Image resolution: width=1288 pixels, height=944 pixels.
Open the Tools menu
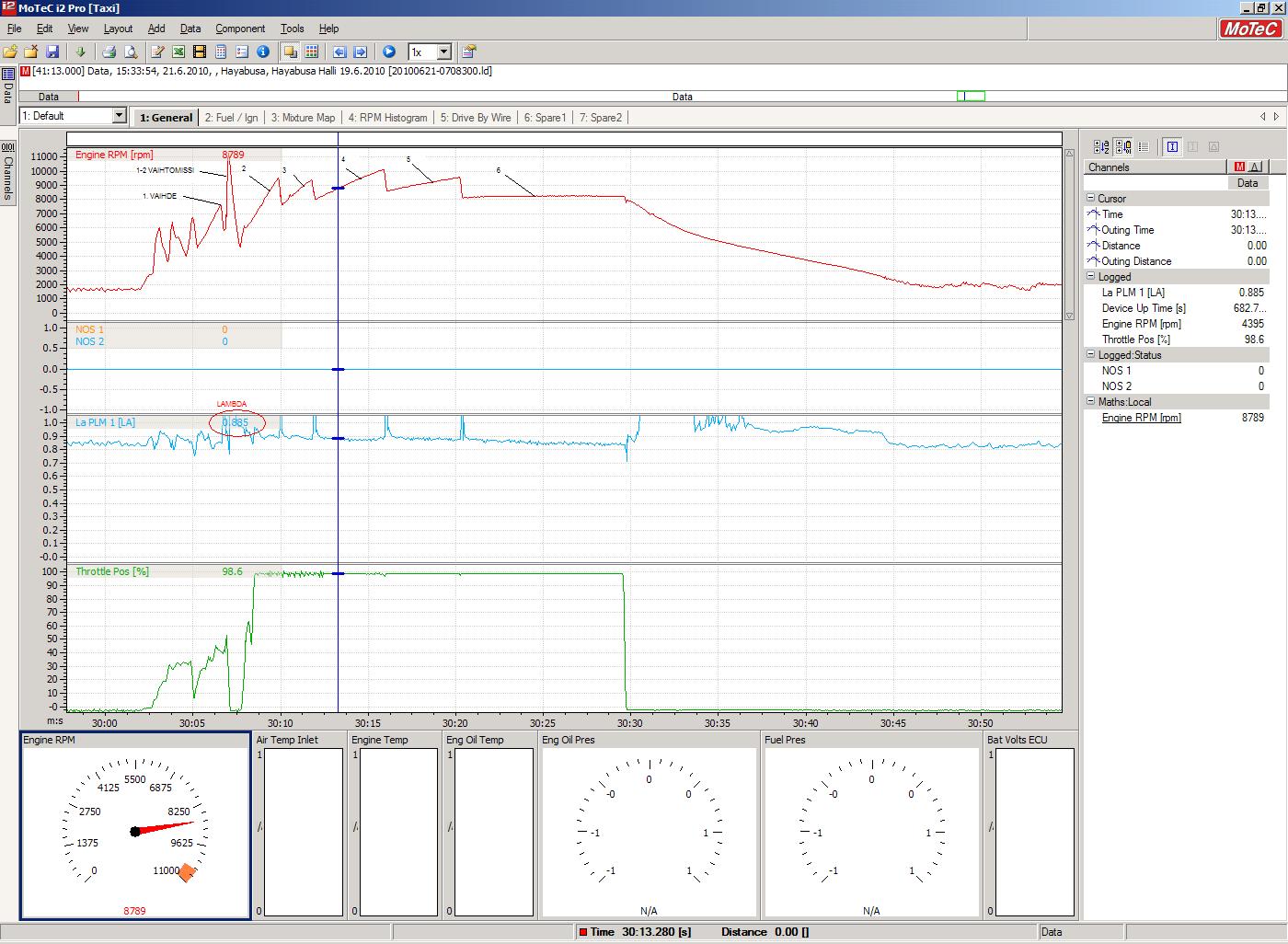(292, 29)
